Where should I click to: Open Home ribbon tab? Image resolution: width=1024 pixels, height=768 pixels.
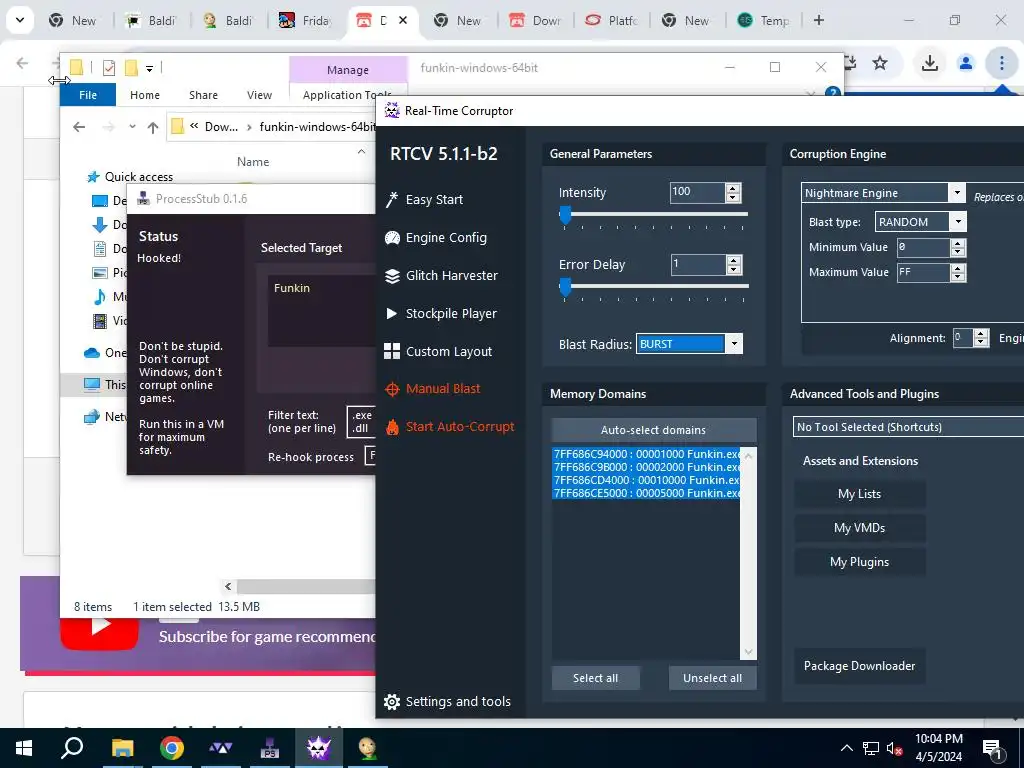pos(145,95)
